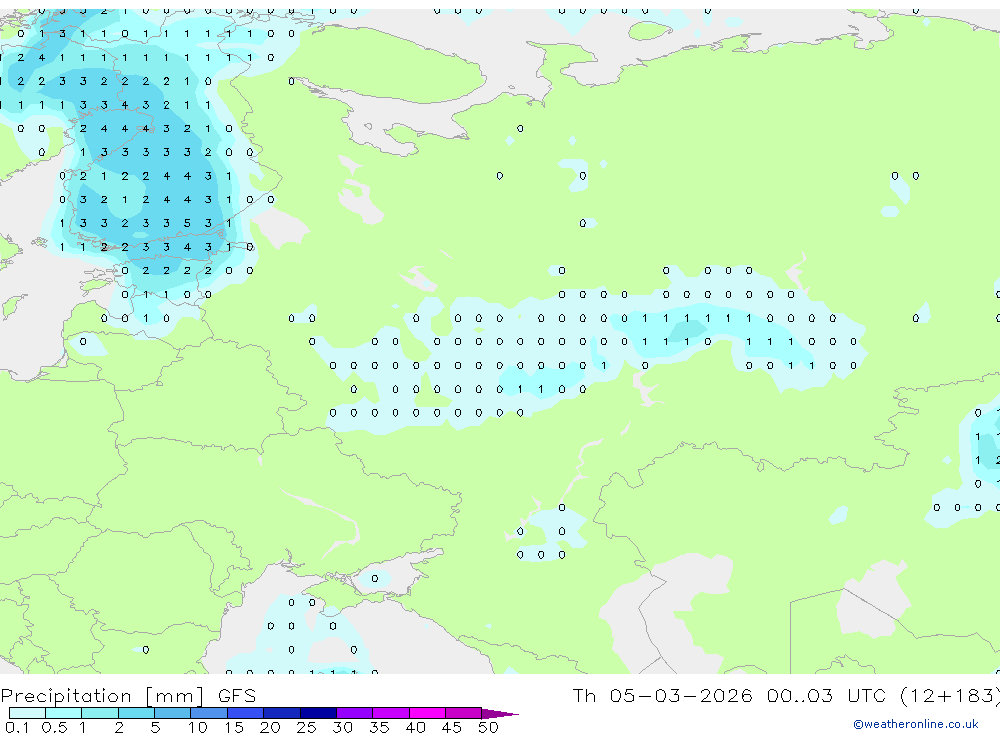Screen dimensions: 1000x733
Task: Click the "45" legend scale label
Action: click(x=452, y=727)
